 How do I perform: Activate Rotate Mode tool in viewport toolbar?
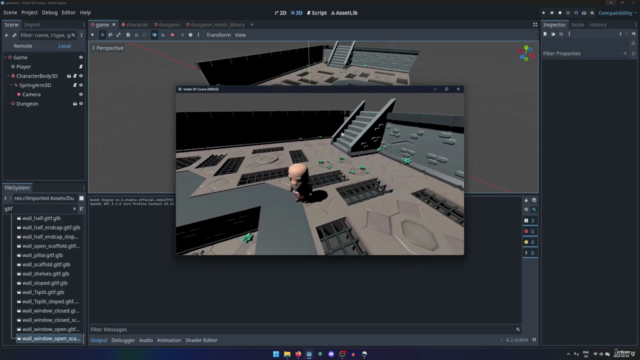pyautogui.click(x=111, y=35)
